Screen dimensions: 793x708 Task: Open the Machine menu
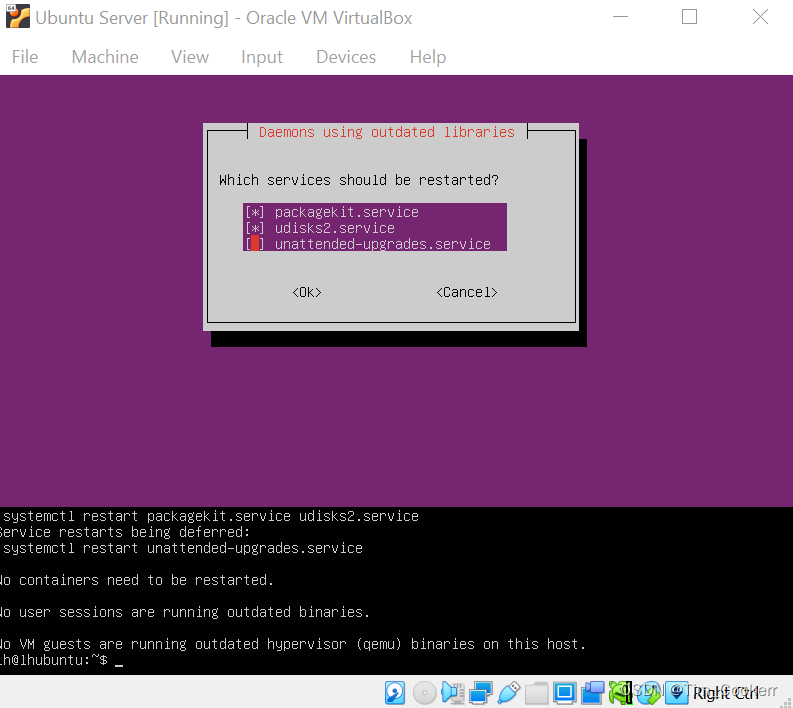[105, 57]
